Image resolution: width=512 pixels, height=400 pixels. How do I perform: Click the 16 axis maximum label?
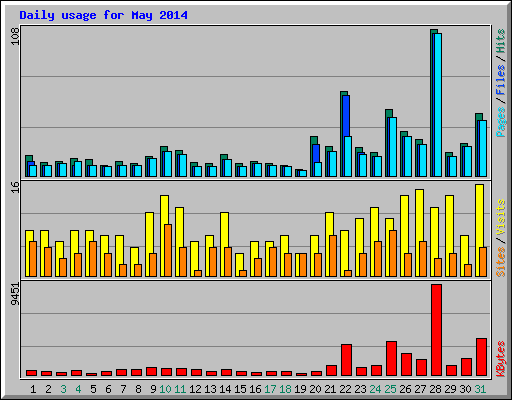click(16, 188)
